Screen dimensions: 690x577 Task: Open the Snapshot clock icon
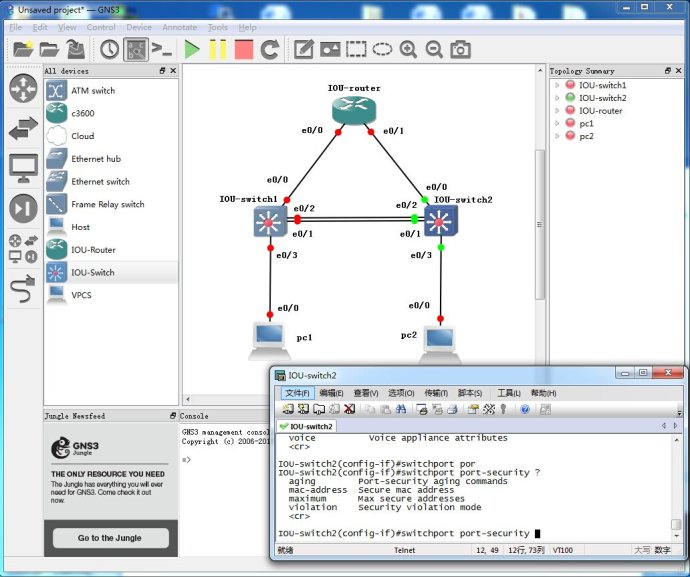pyautogui.click(x=109, y=49)
